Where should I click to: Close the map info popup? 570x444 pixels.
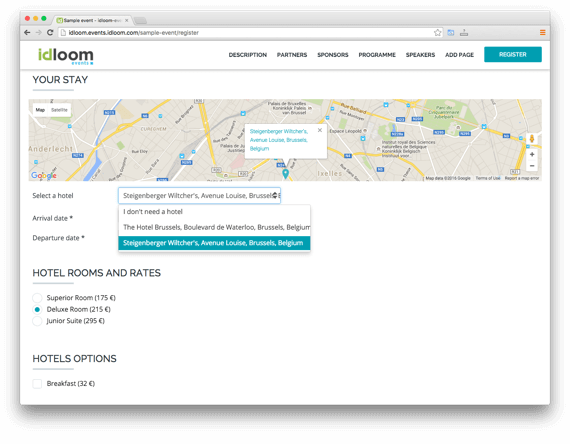coord(320,130)
